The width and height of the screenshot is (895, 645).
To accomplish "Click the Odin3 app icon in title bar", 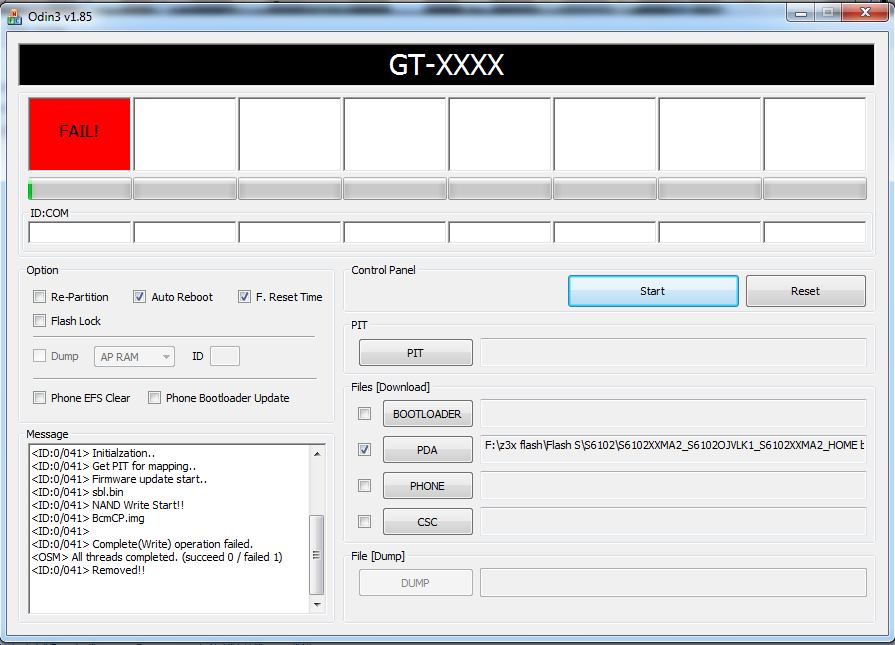I will [x=14, y=17].
